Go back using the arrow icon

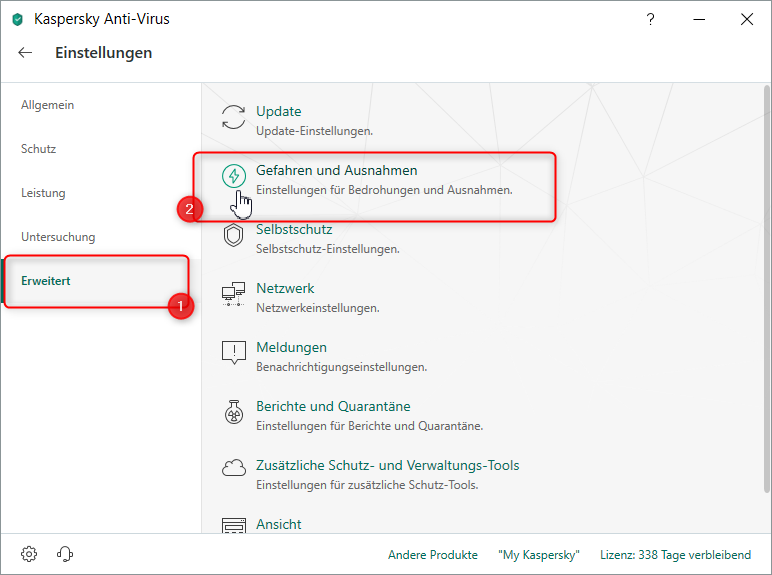pyautogui.click(x=25, y=53)
